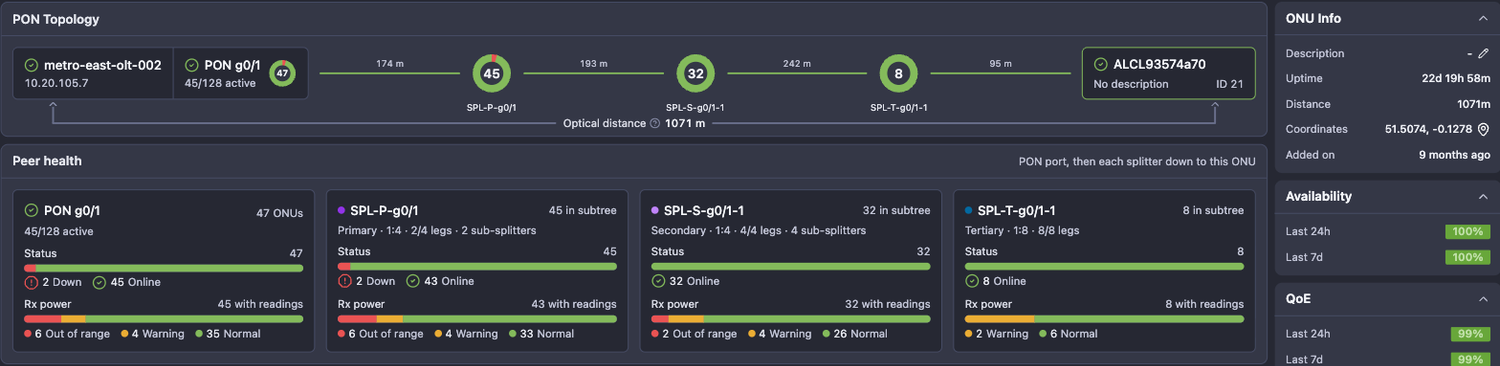
Task: Click "6 Out of range" in the PON g0/1 card
Action: coord(60,334)
